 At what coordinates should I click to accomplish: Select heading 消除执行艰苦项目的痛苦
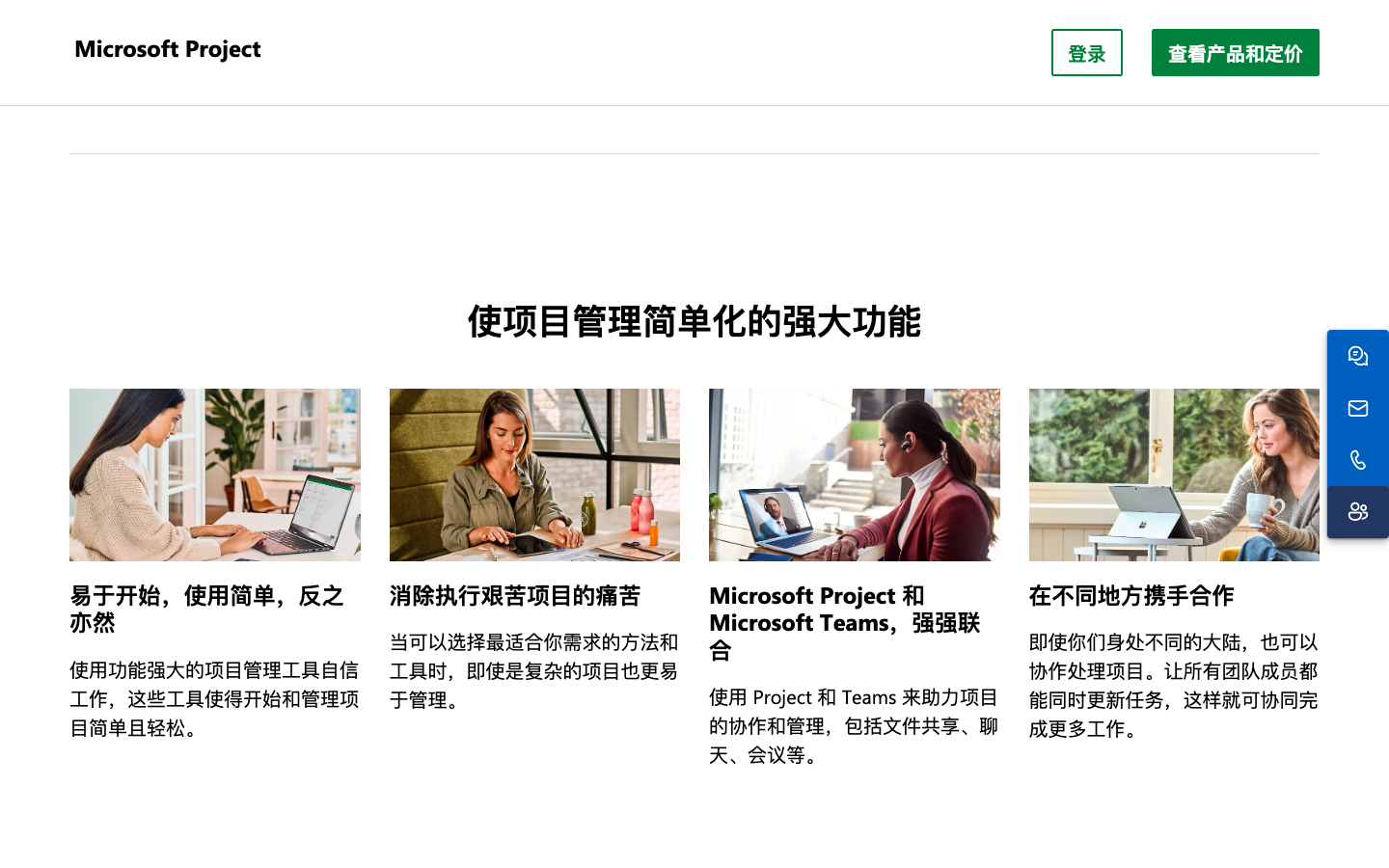[515, 596]
